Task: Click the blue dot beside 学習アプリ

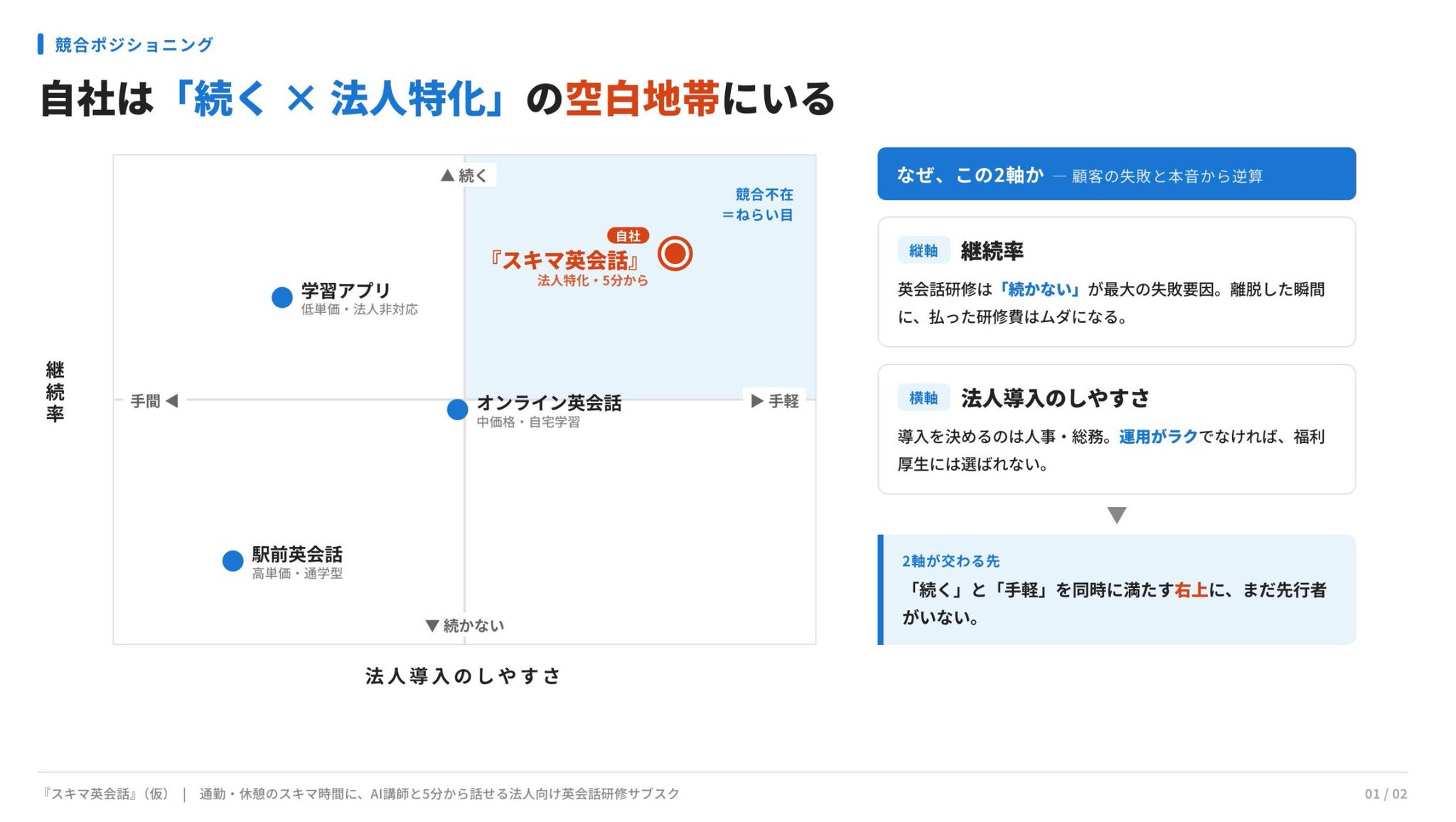Action: pyautogui.click(x=282, y=297)
